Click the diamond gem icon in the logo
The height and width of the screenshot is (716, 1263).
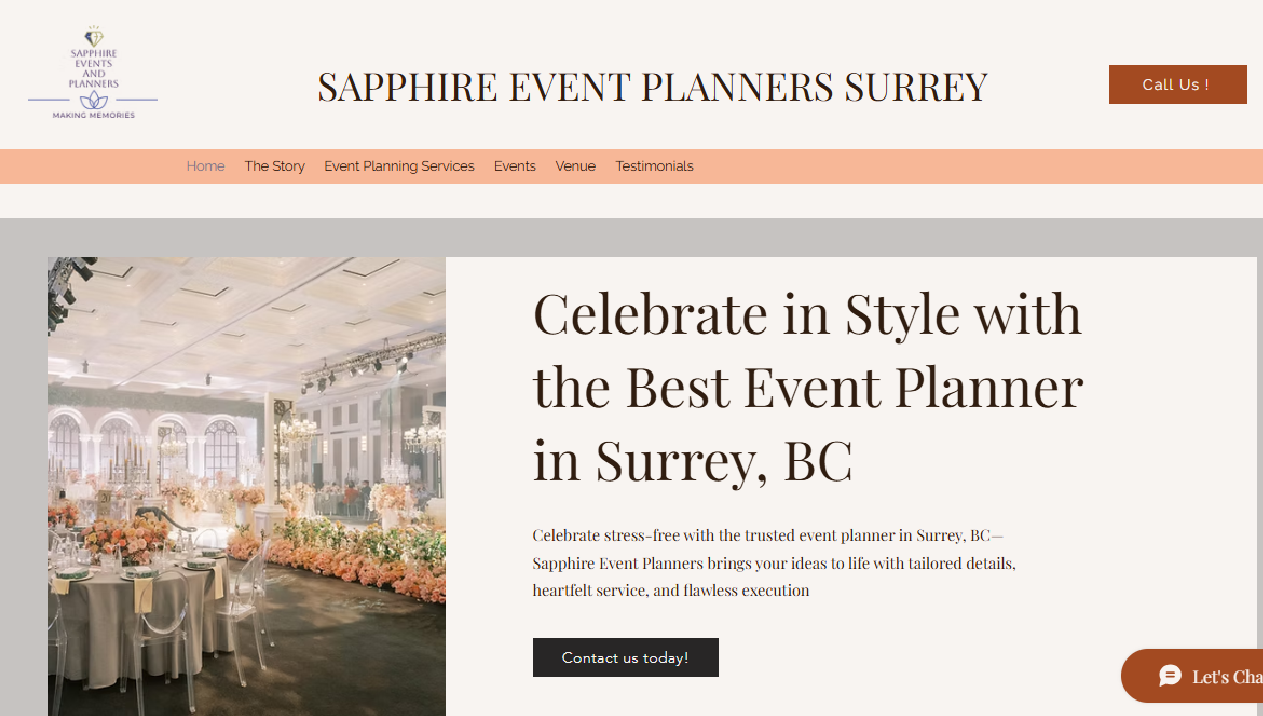[x=93, y=37]
